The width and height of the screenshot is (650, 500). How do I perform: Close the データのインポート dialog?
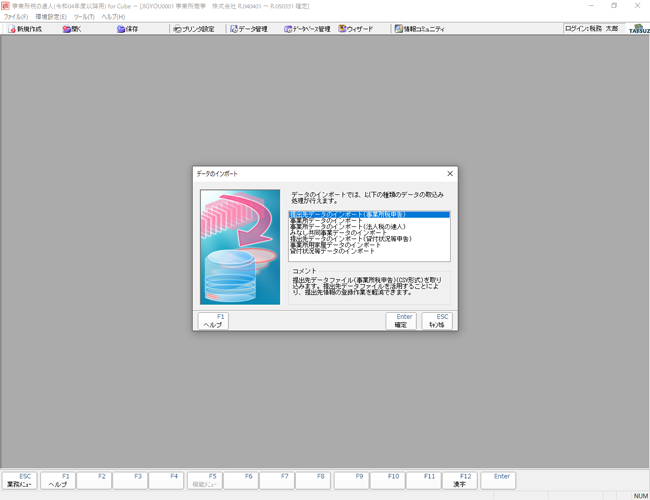[x=450, y=174]
